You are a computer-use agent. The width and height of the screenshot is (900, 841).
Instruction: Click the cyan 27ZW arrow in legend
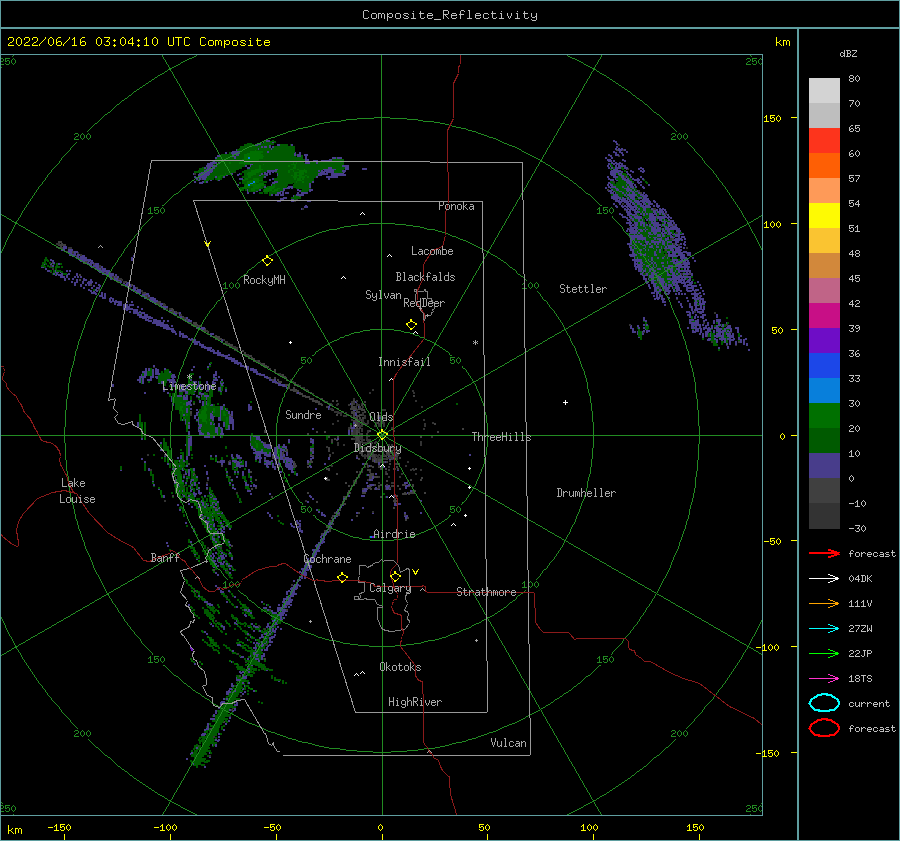click(x=824, y=629)
